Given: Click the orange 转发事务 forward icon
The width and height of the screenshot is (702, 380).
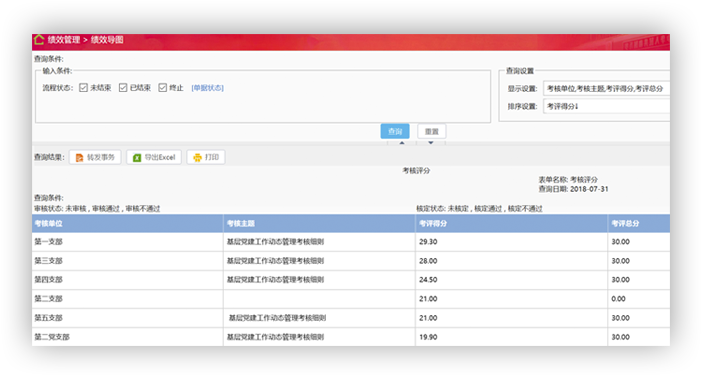Looking at the screenshot, I should [x=79, y=158].
